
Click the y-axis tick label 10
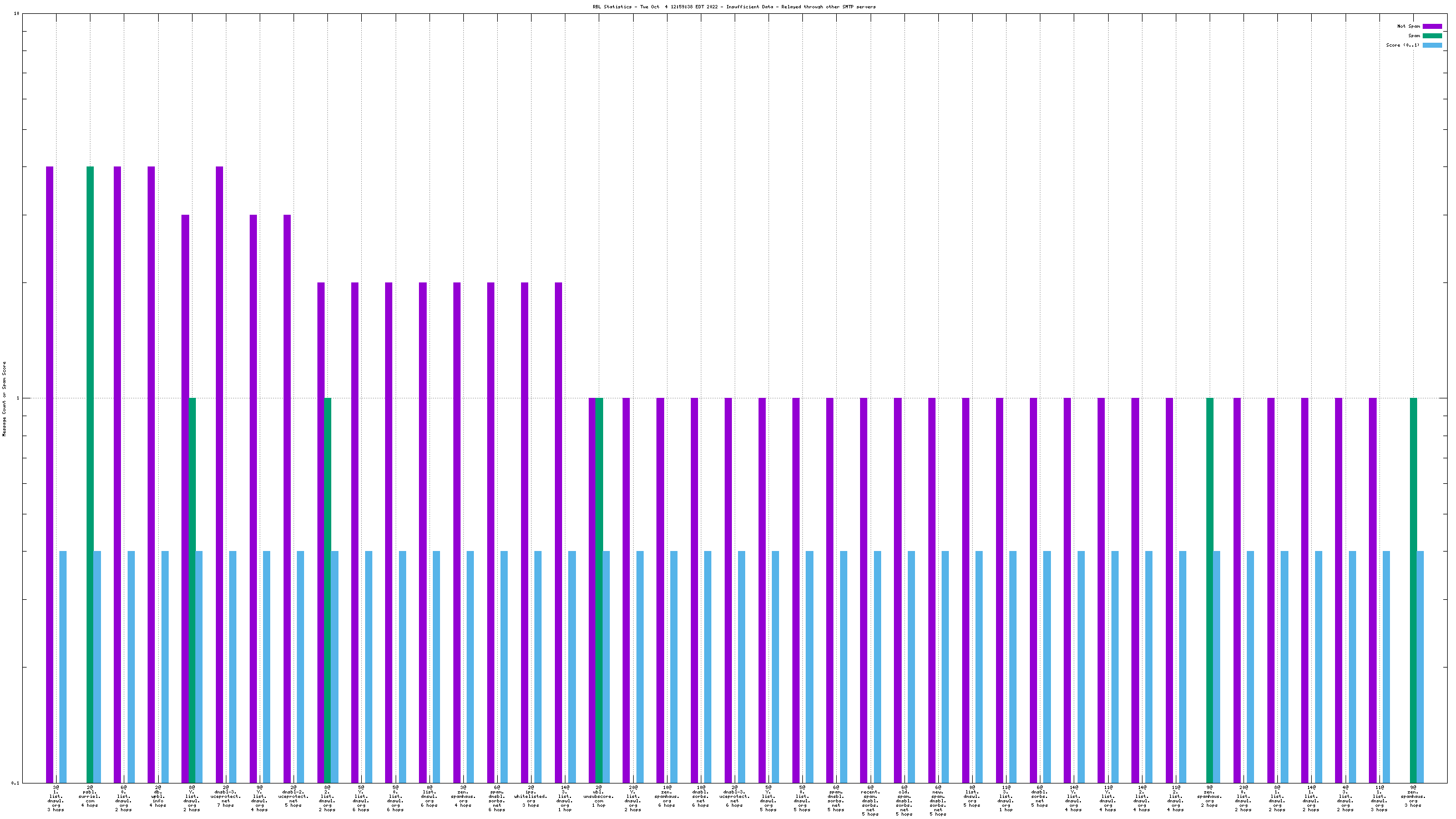coord(17,13)
